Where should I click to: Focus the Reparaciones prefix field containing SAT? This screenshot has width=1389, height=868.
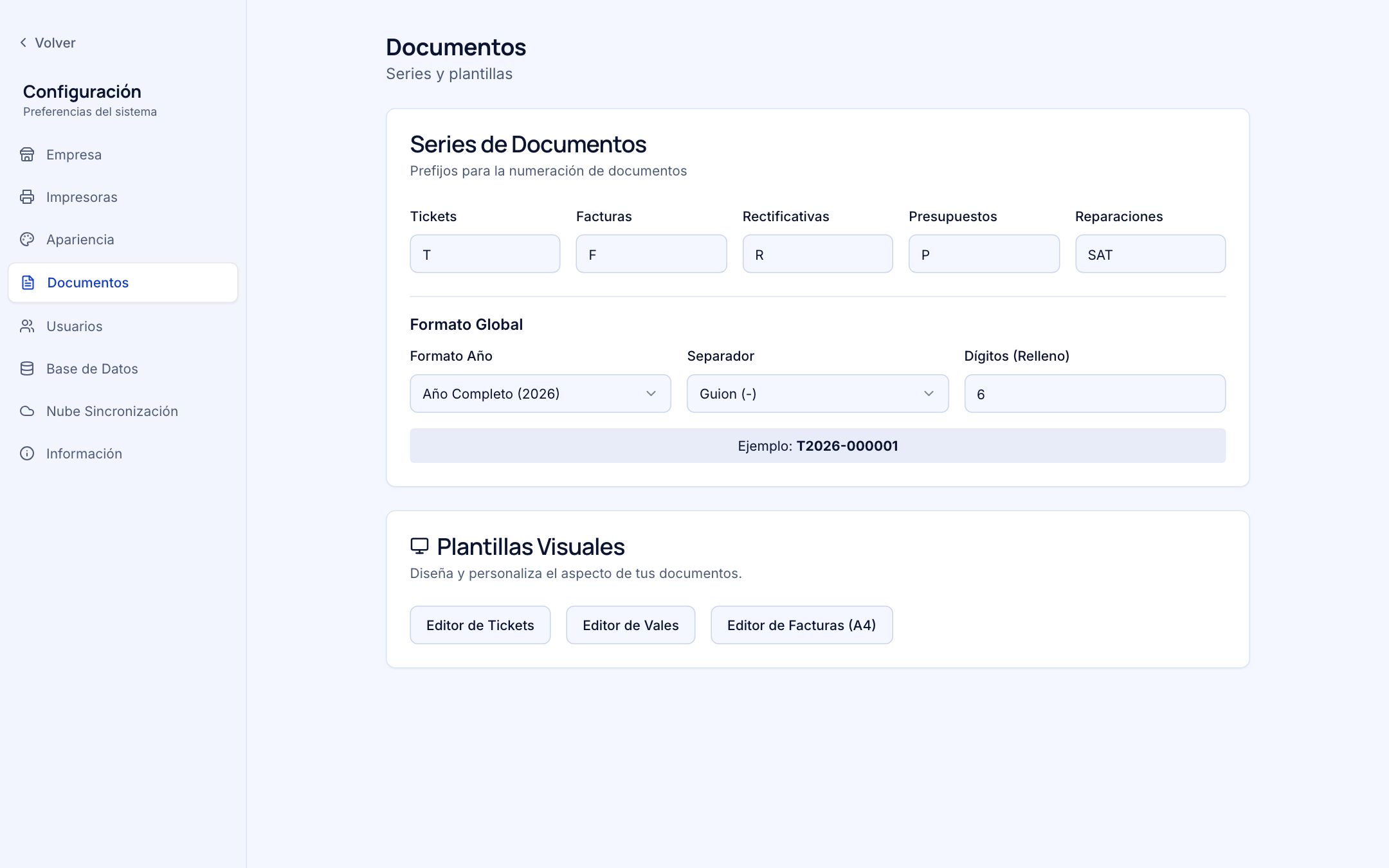pos(1150,254)
